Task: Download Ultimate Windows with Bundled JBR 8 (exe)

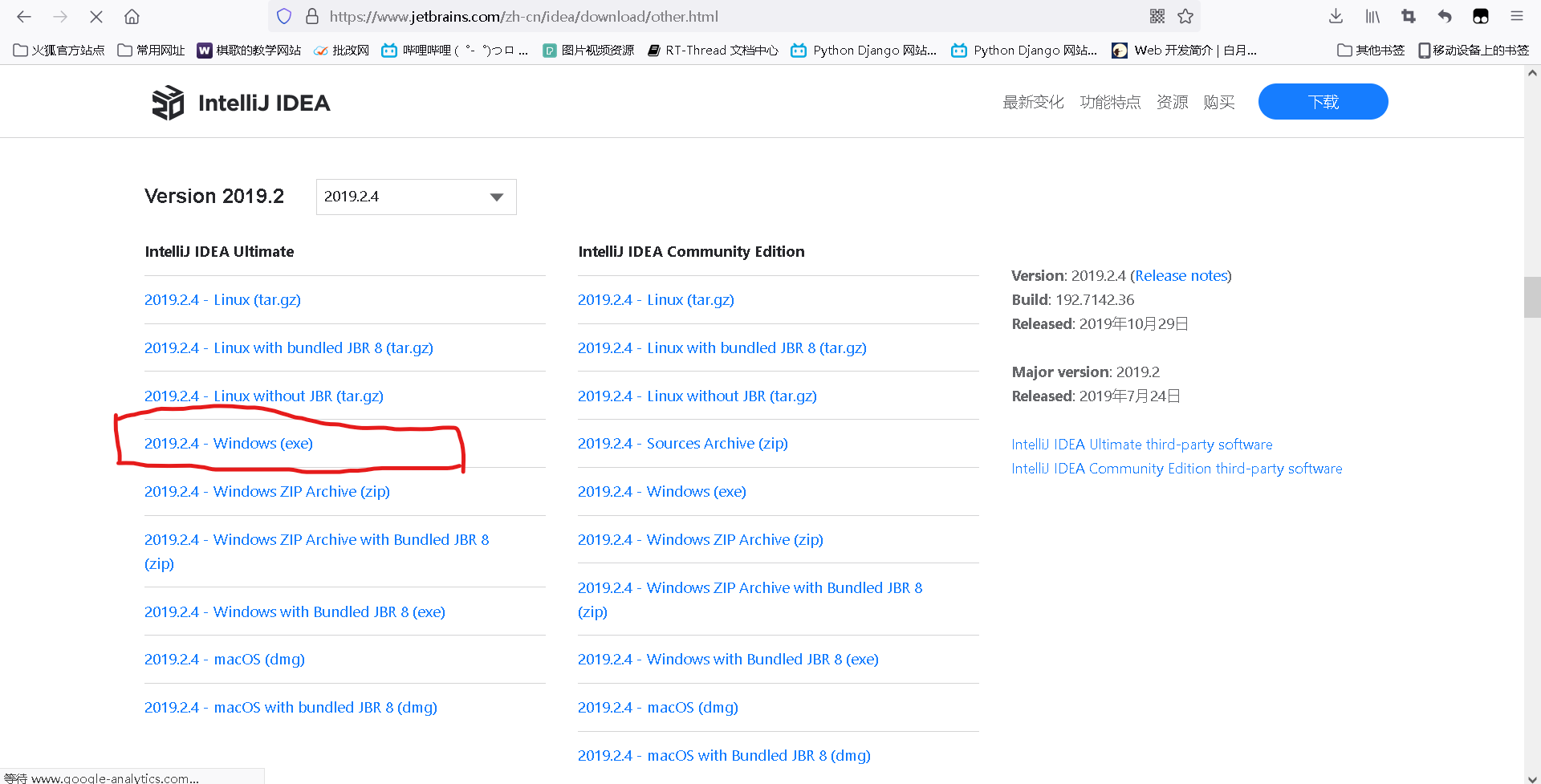Action: (295, 611)
